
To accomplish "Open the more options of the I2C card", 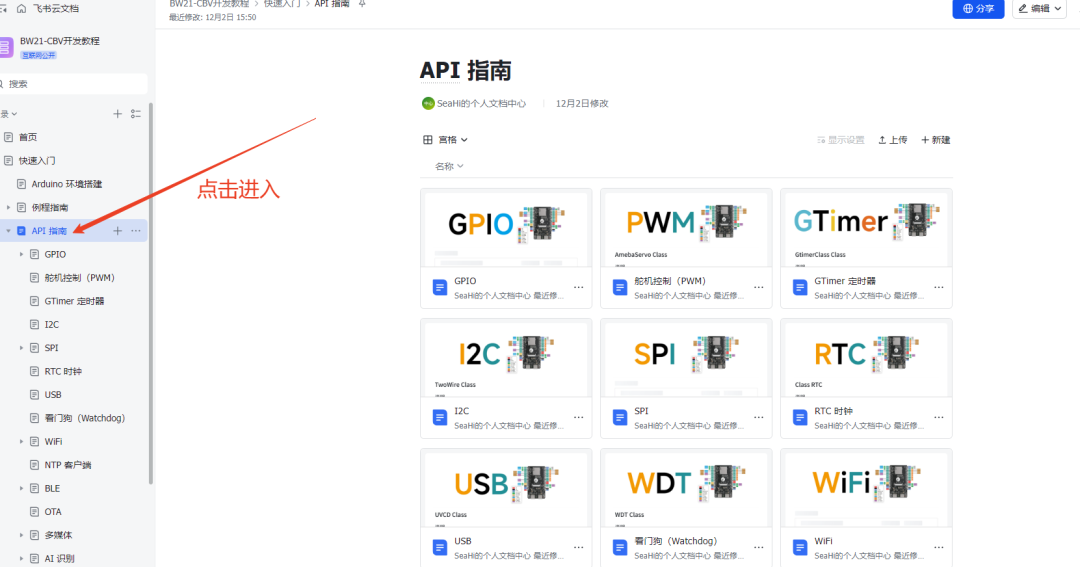I will point(579,417).
